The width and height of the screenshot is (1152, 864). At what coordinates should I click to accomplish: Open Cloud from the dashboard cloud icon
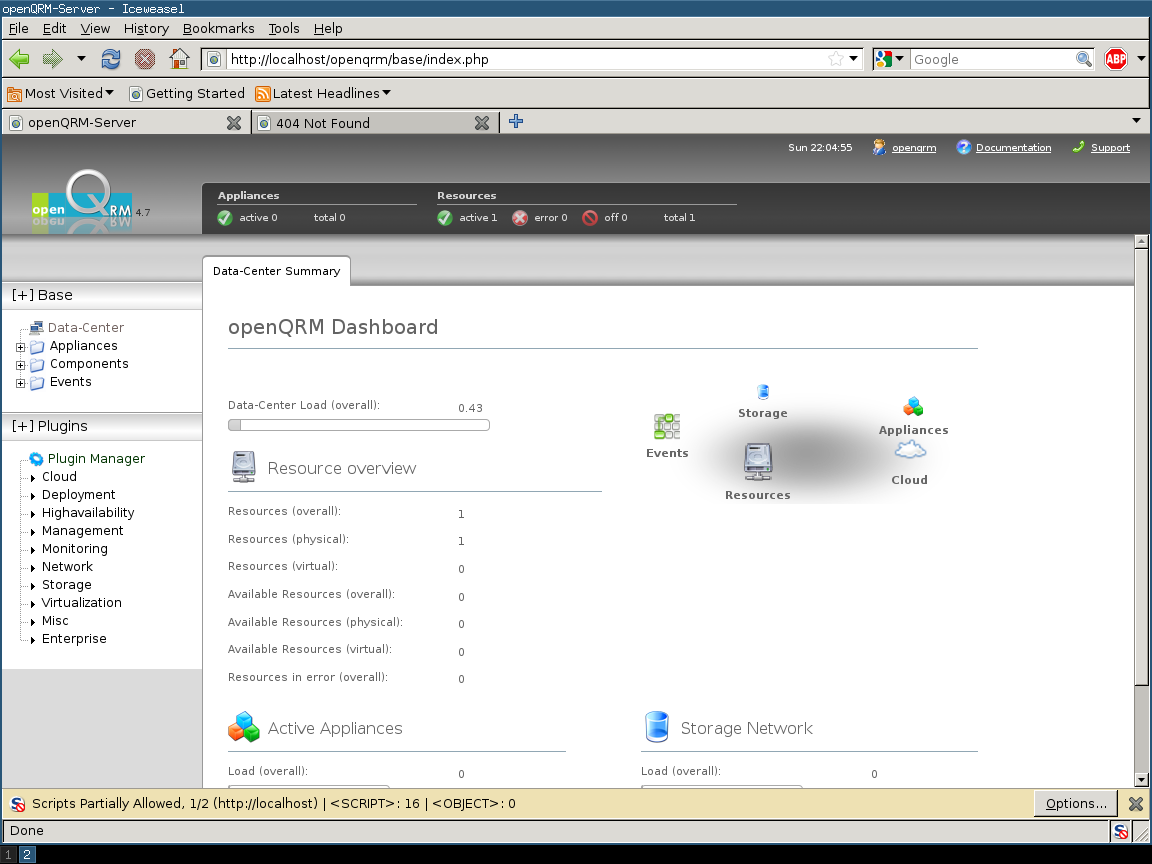(x=910, y=449)
